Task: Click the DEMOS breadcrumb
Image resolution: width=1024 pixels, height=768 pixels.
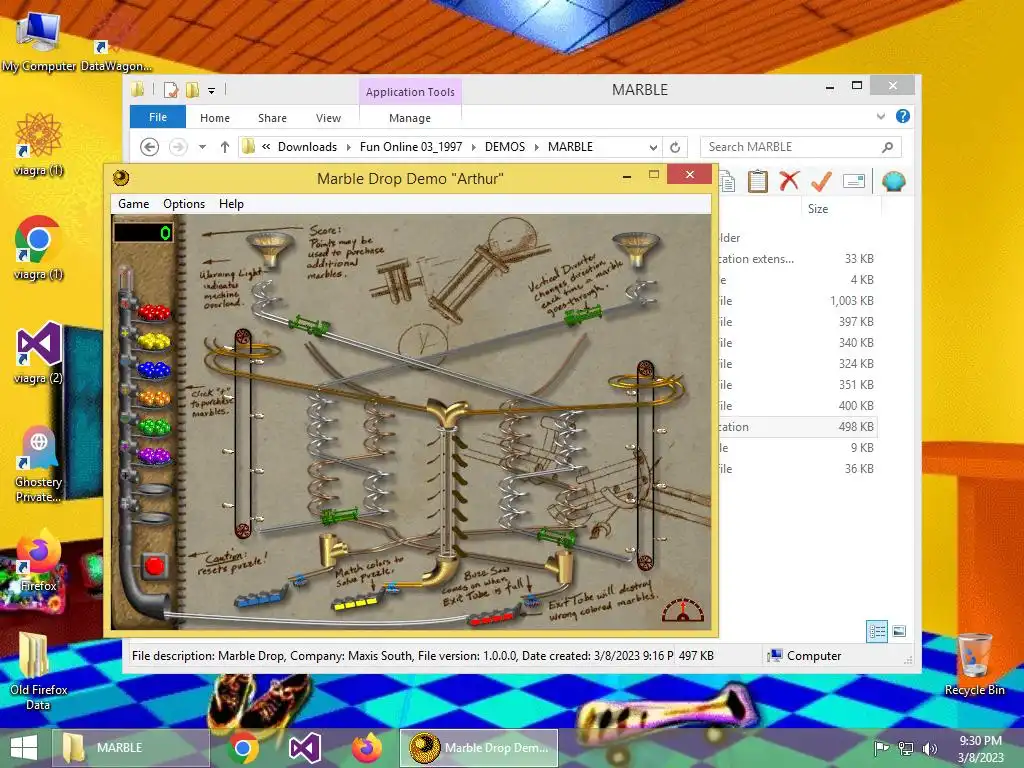Action: click(x=505, y=147)
